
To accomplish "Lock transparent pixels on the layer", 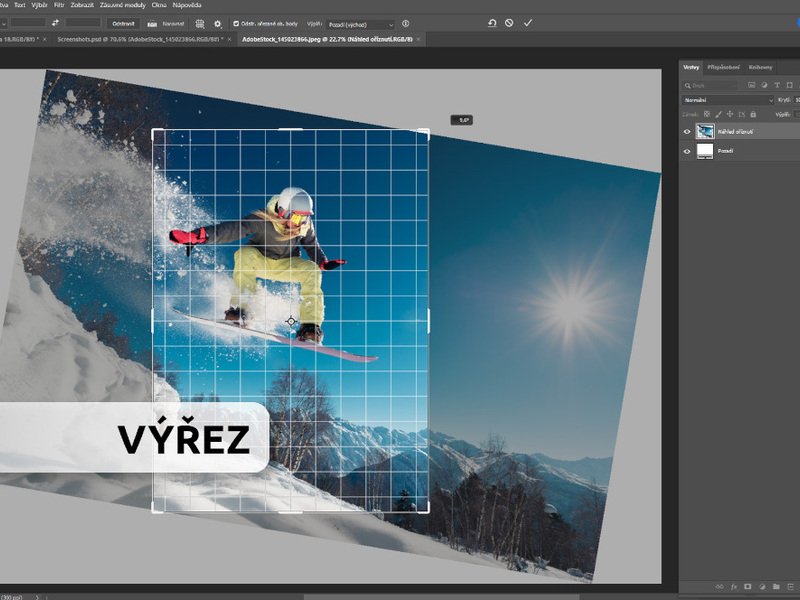I will pyautogui.click(x=707, y=114).
